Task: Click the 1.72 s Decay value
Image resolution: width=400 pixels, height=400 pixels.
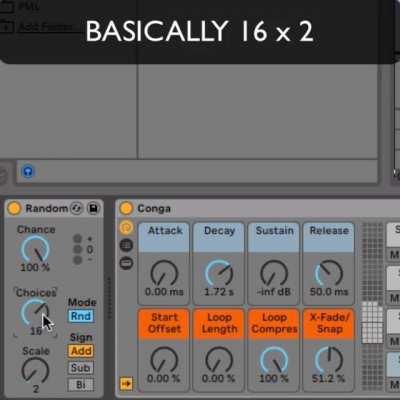Action: (219, 292)
